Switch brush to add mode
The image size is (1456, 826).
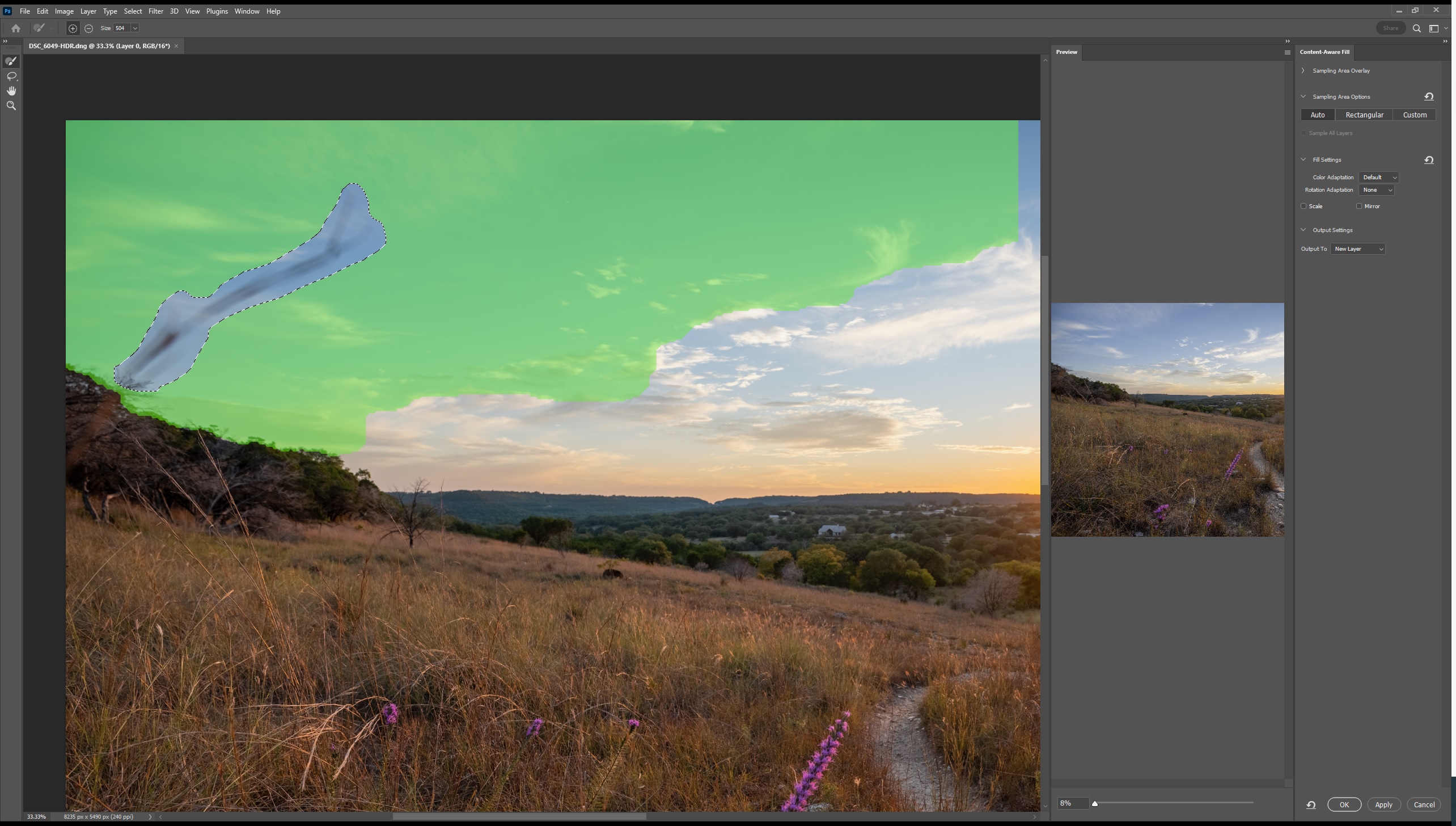[73, 28]
